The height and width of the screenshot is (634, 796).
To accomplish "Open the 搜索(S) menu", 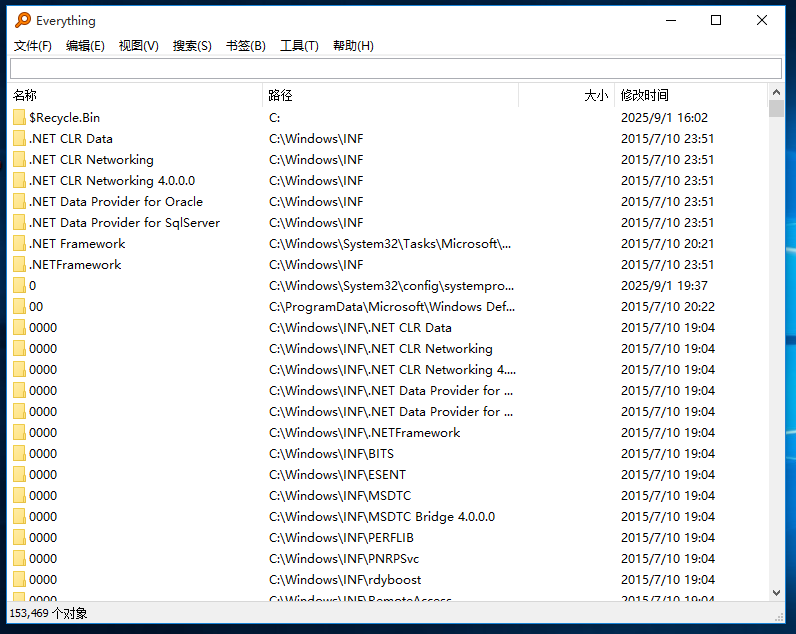I will (192, 46).
